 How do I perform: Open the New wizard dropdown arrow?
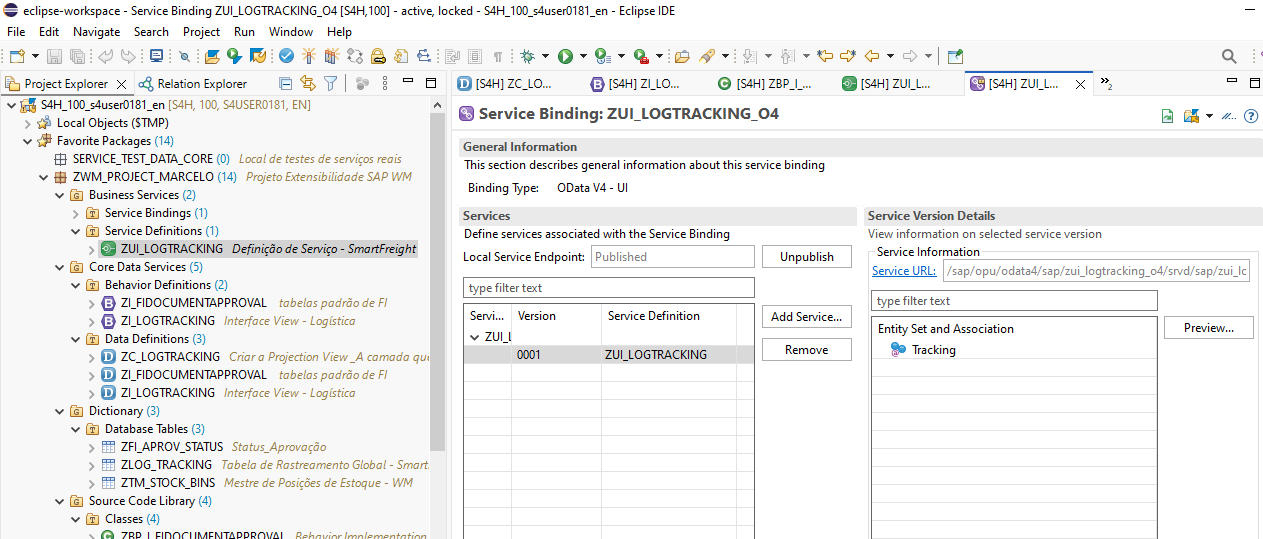pyautogui.click(x=35, y=57)
